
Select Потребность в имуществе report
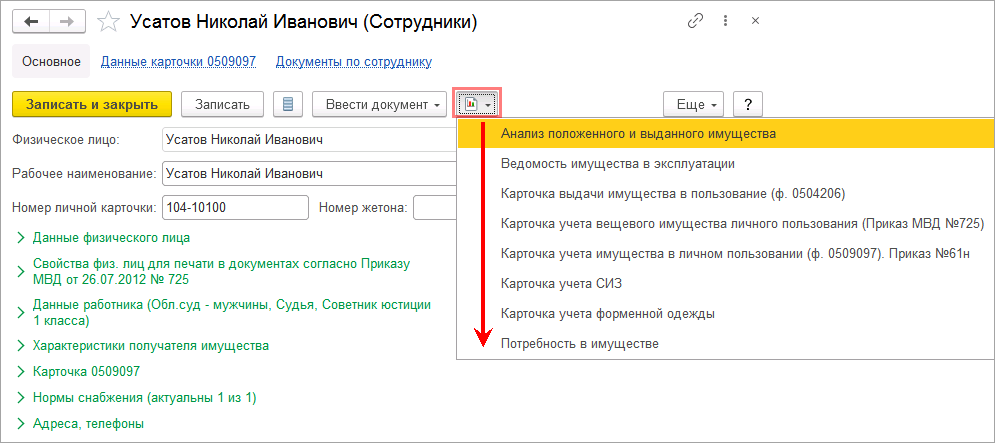pos(580,344)
